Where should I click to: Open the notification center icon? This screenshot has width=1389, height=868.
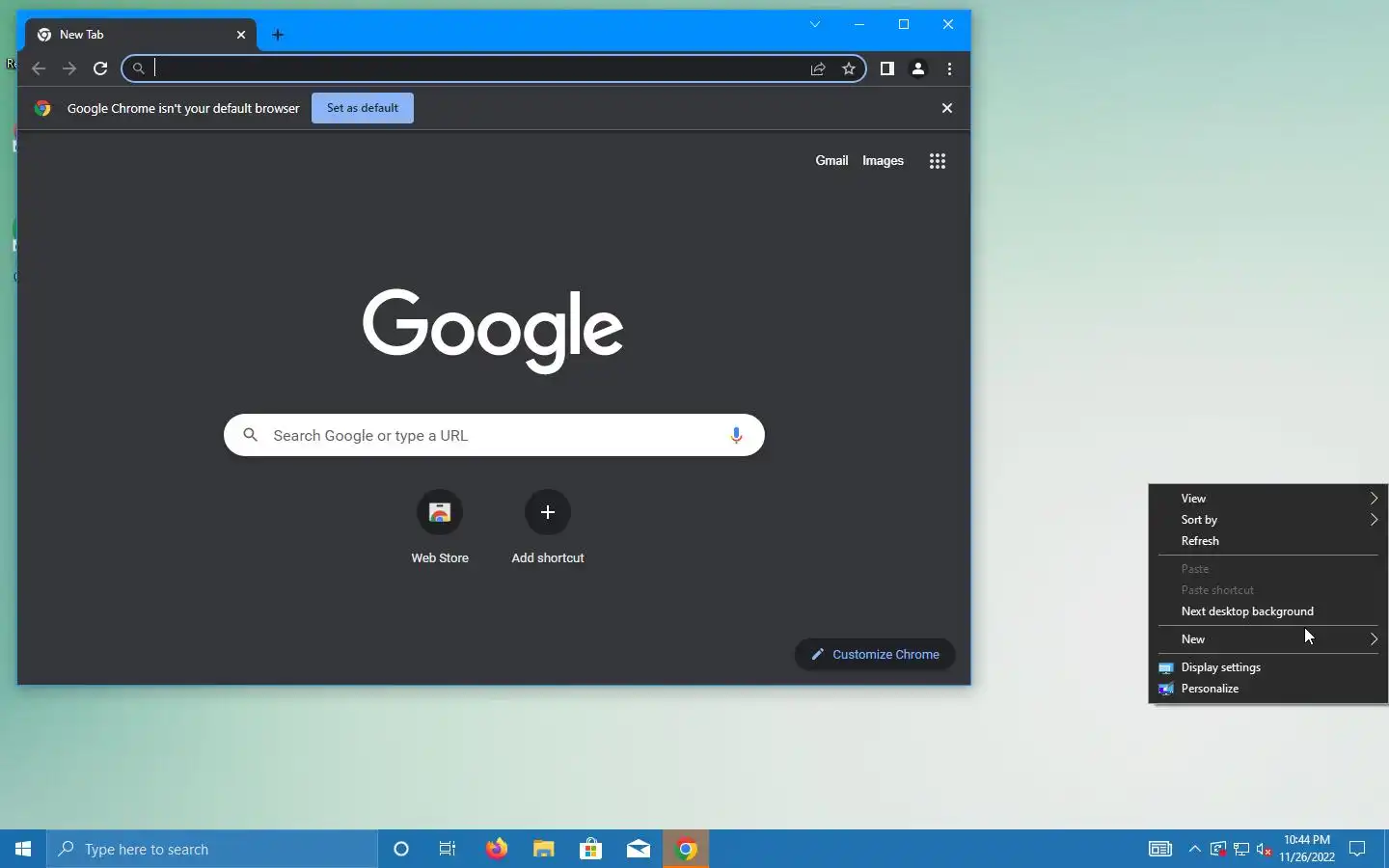(x=1357, y=849)
